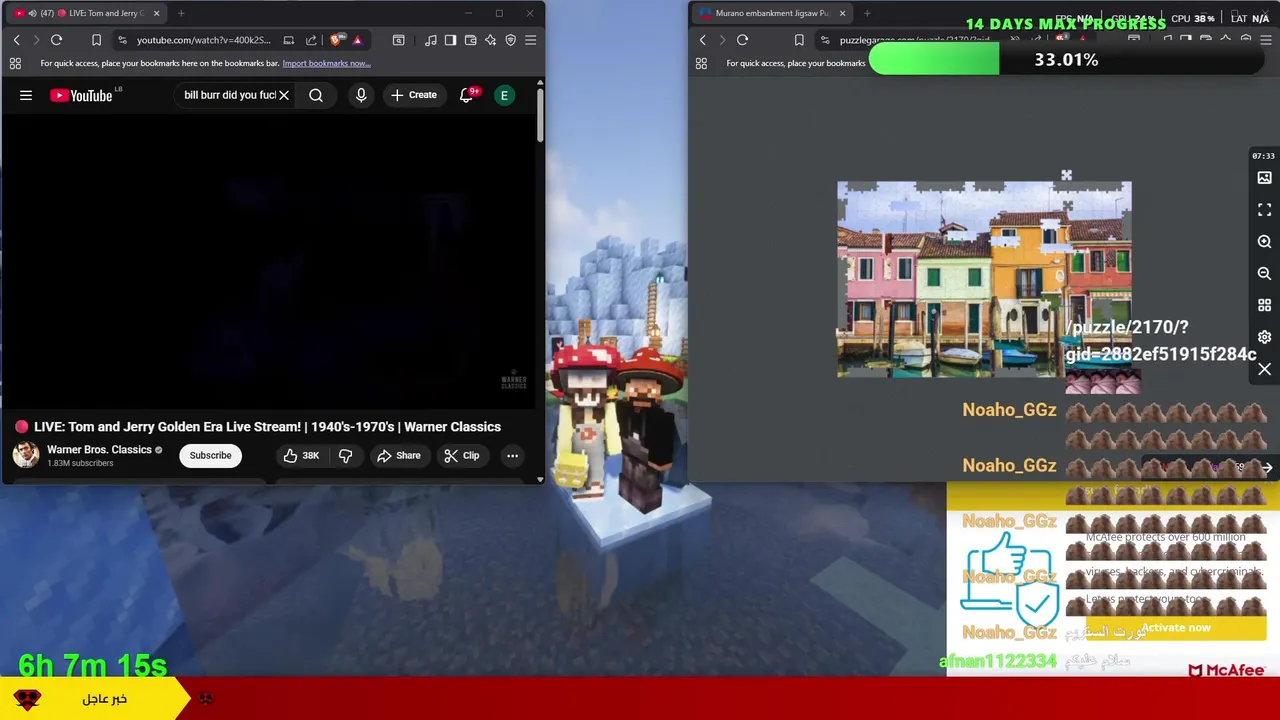Open the music playlist icon in YouTube browser toolbar
Screen dimensions: 1280x720
430,40
